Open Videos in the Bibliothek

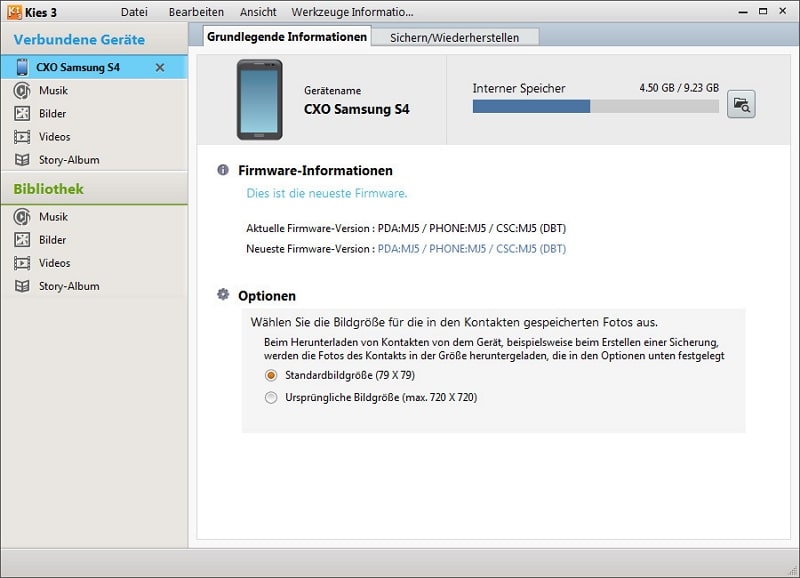click(94, 263)
